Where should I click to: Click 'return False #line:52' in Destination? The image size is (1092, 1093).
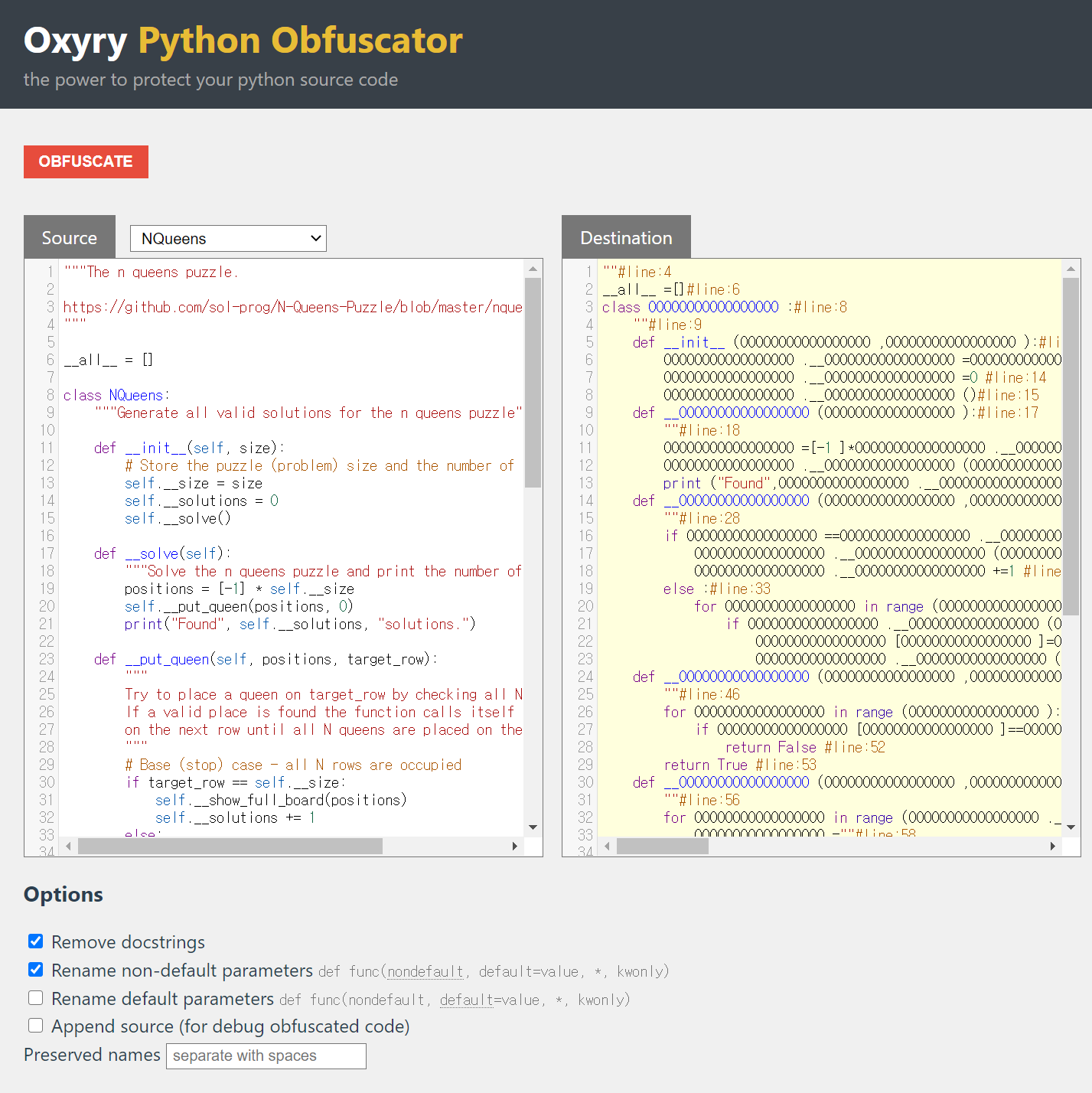[x=805, y=747]
